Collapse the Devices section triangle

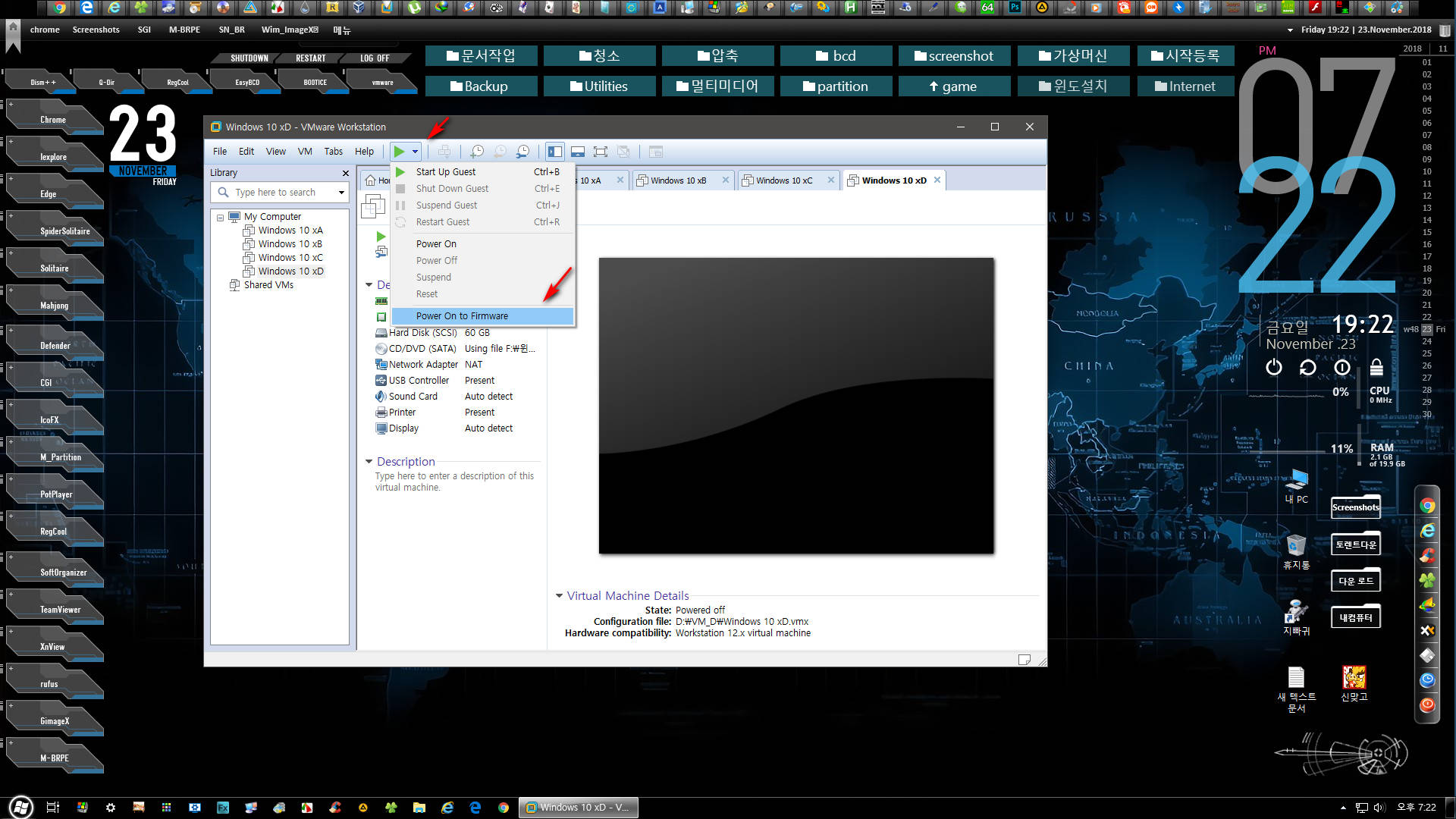click(369, 285)
